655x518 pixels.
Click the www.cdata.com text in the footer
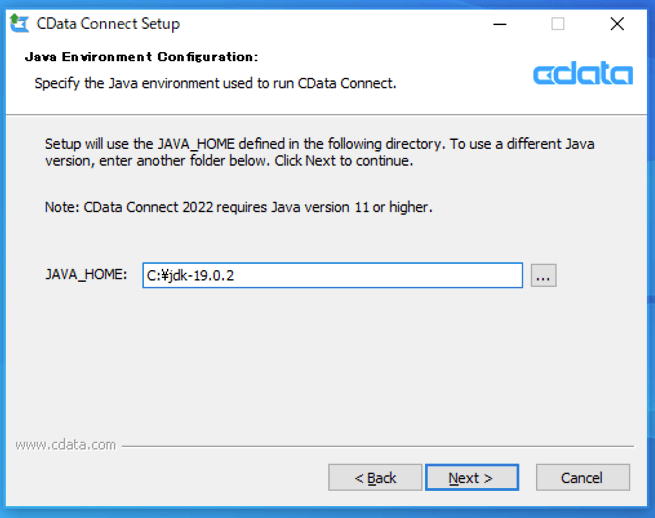tap(66, 445)
